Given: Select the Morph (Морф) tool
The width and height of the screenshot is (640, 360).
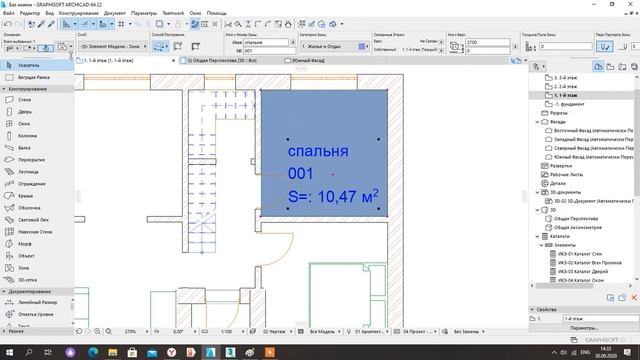Looking at the screenshot, I should point(37,244).
